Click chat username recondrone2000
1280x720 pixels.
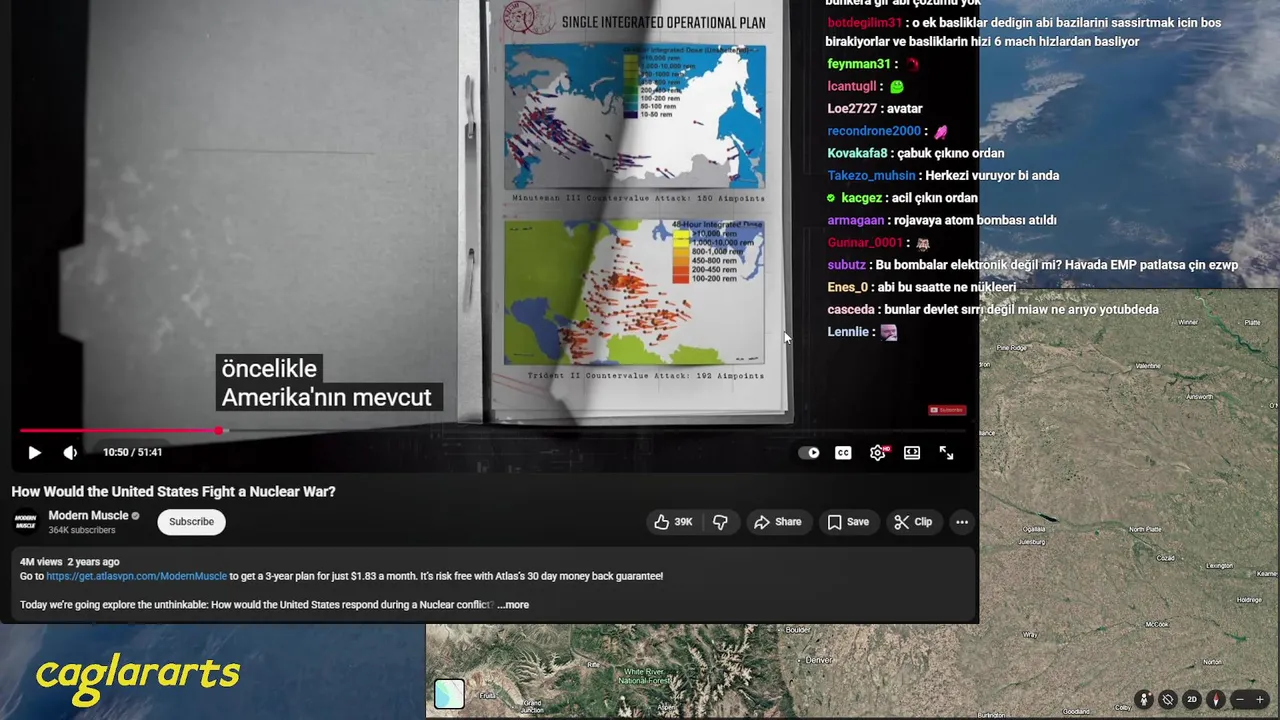pyautogui.click(x=874, y=131)
